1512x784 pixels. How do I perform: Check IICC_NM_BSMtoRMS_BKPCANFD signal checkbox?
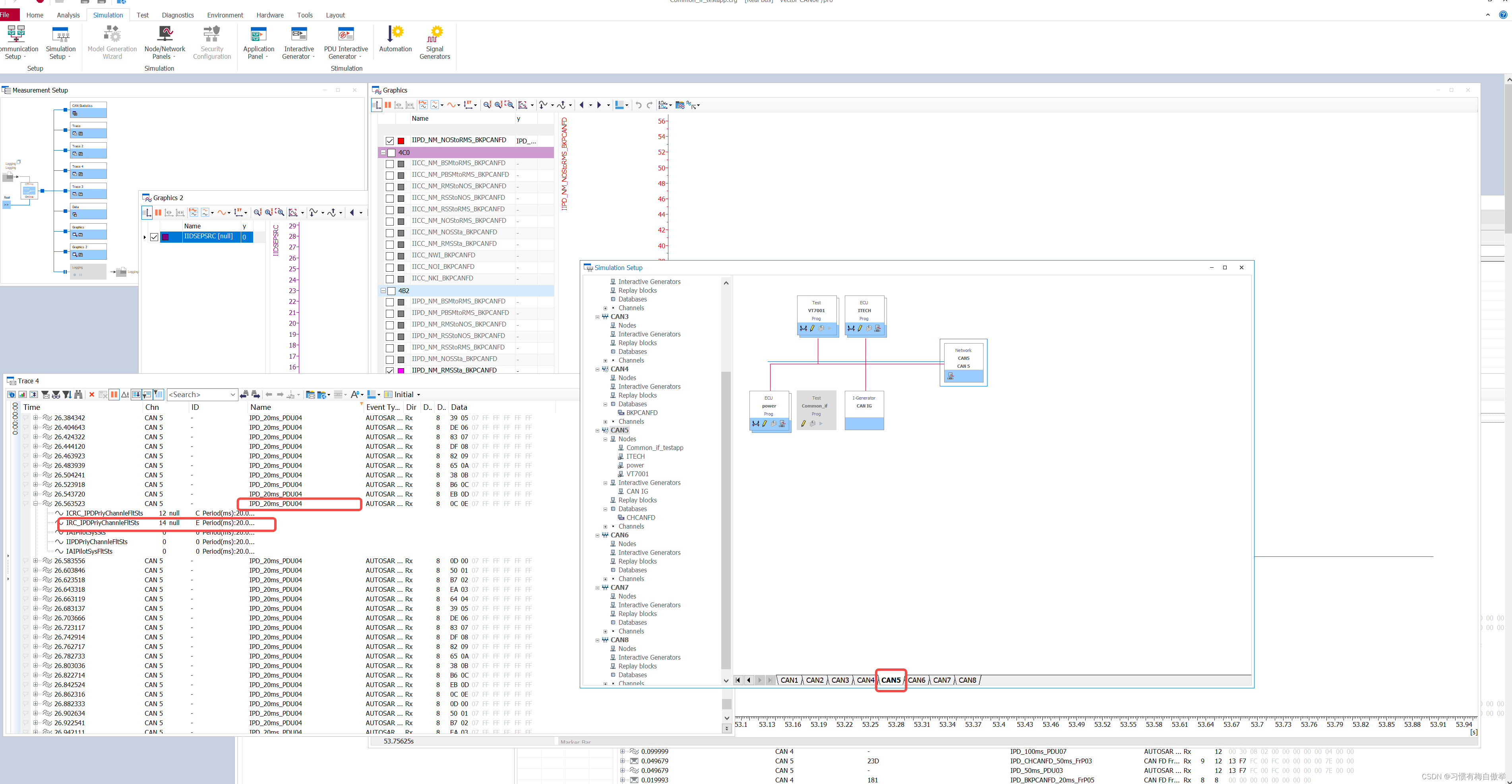390,164
